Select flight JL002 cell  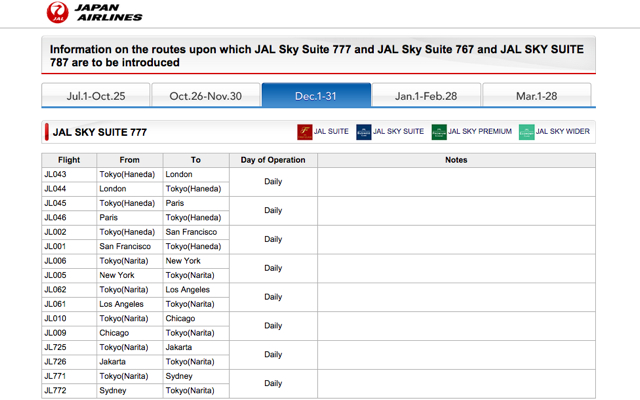pos(69,232)
